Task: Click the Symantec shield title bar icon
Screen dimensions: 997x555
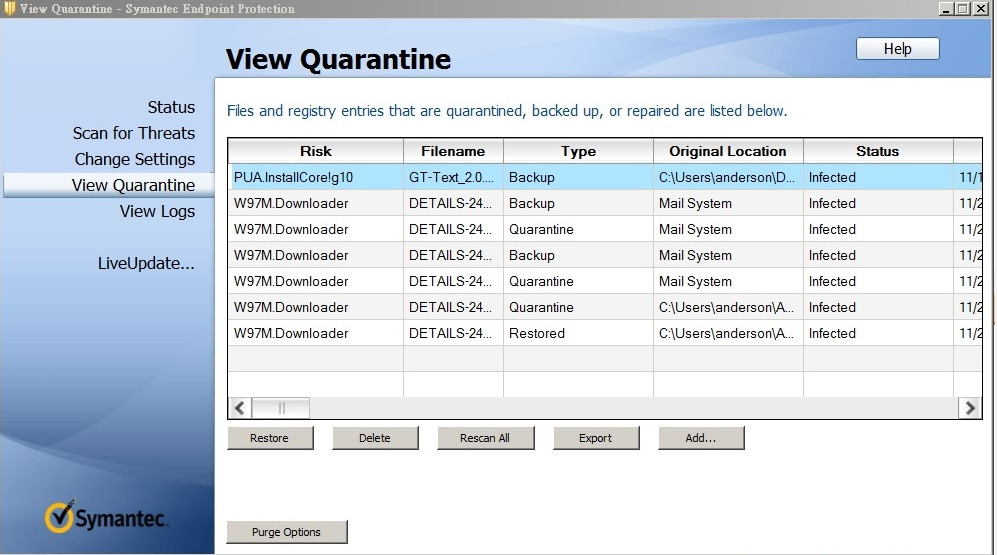Action: click(9, 8)
